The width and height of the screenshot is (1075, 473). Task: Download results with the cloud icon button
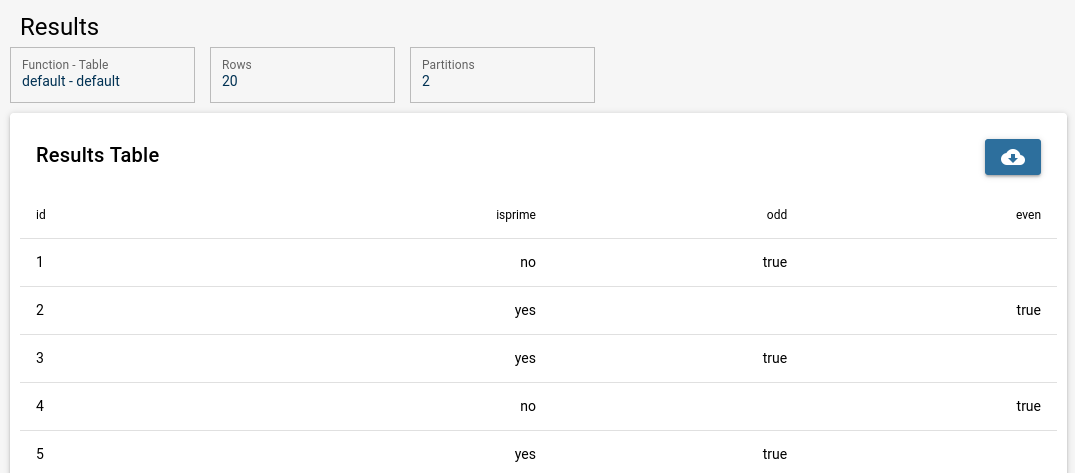[x=1013, y=157]
